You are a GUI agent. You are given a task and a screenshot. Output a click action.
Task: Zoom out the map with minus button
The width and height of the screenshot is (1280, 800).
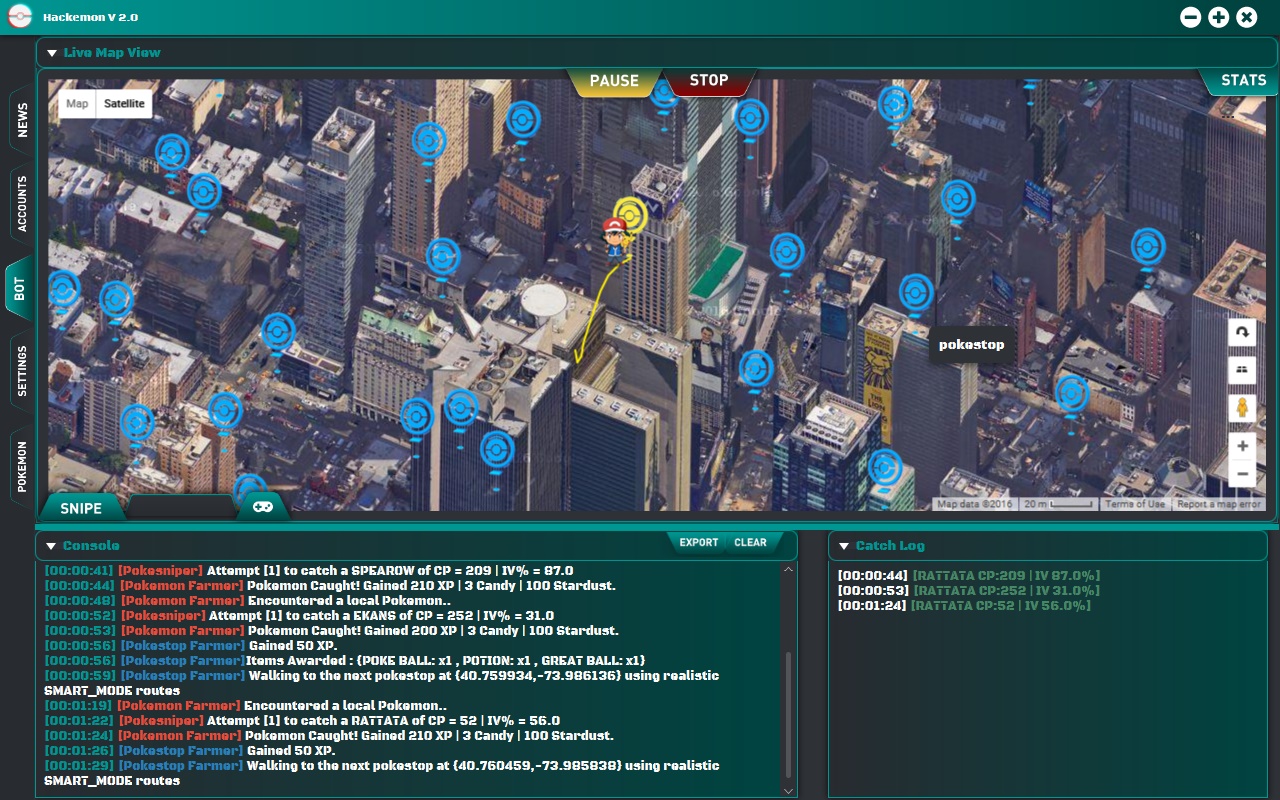tap(1242, 474)
